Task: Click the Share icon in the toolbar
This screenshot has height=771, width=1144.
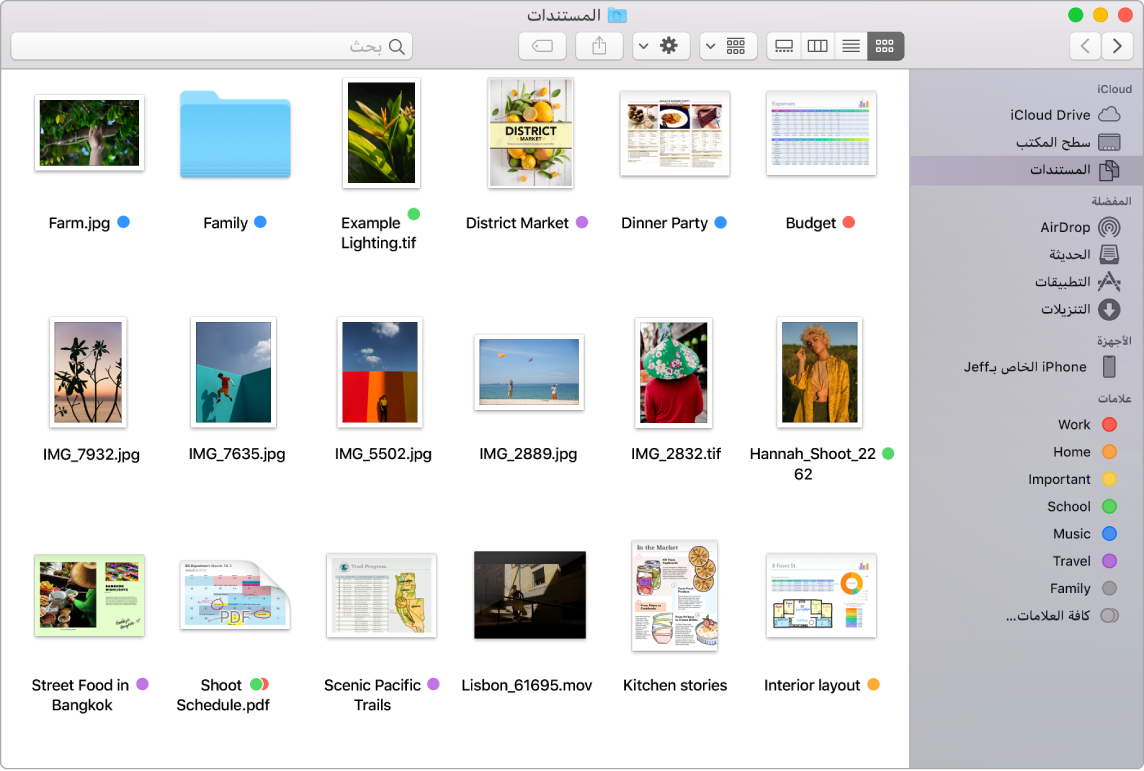Action: point(598,45)
